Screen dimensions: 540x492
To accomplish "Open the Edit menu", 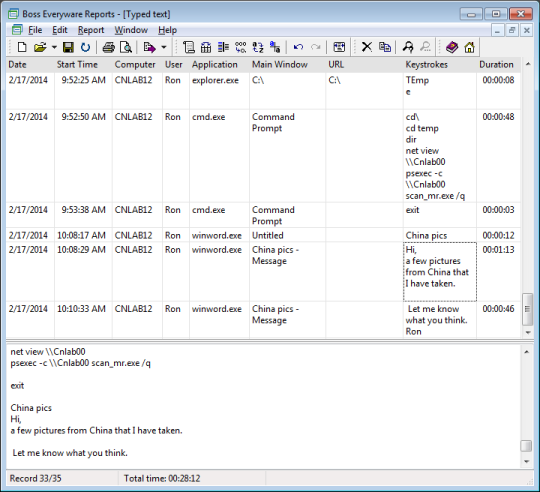I will click(x=60, y=30).
